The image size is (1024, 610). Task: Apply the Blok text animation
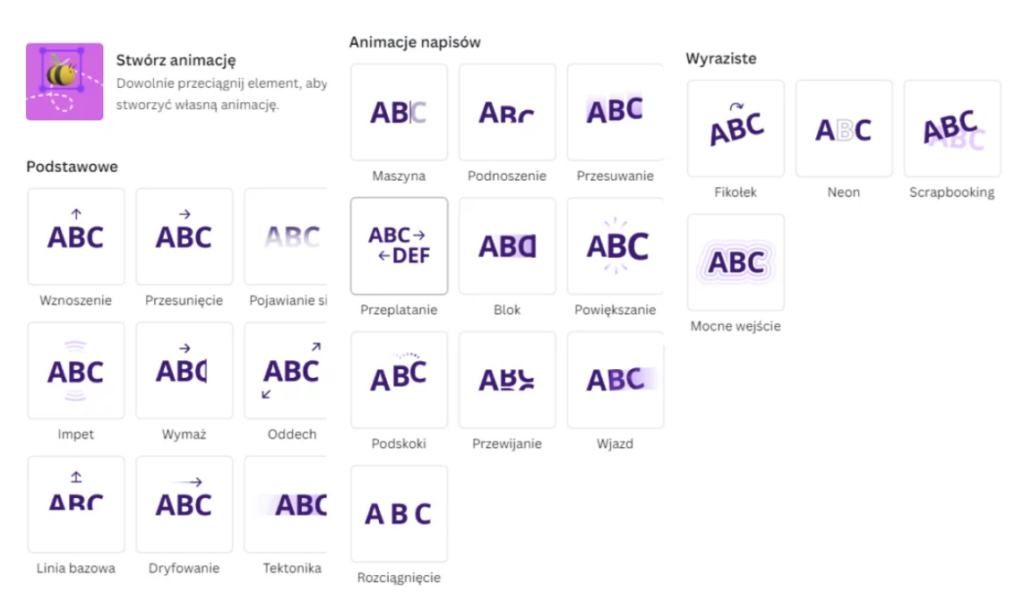click(507, 246)
